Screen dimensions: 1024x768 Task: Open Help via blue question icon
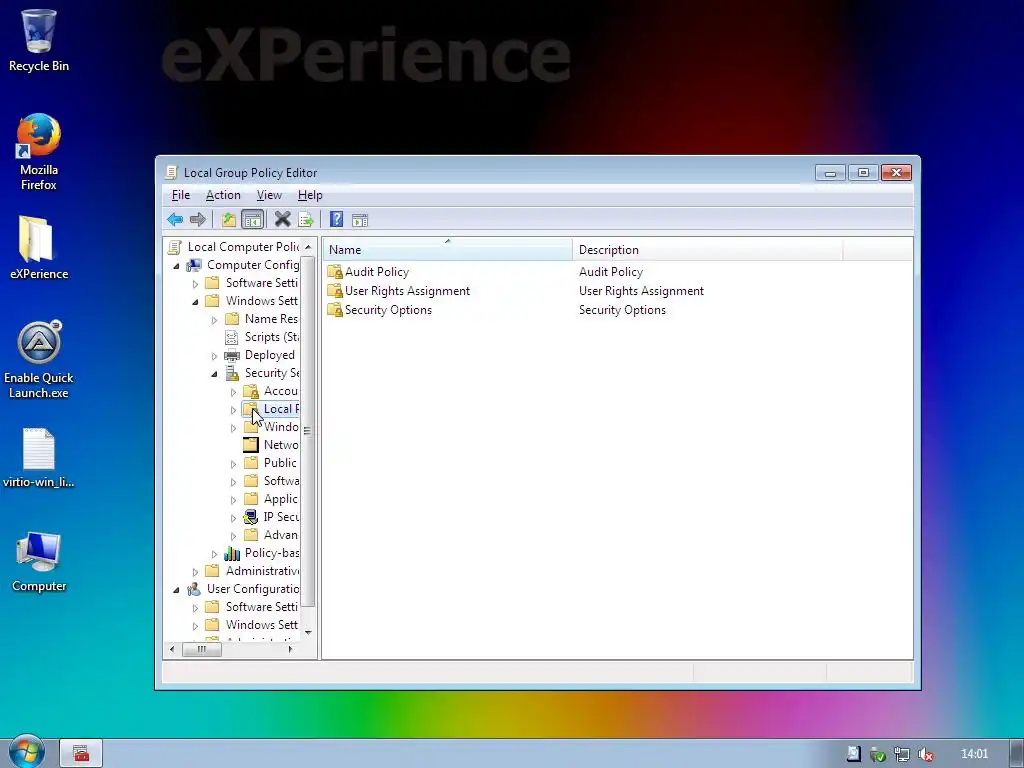tap(336, 219)
